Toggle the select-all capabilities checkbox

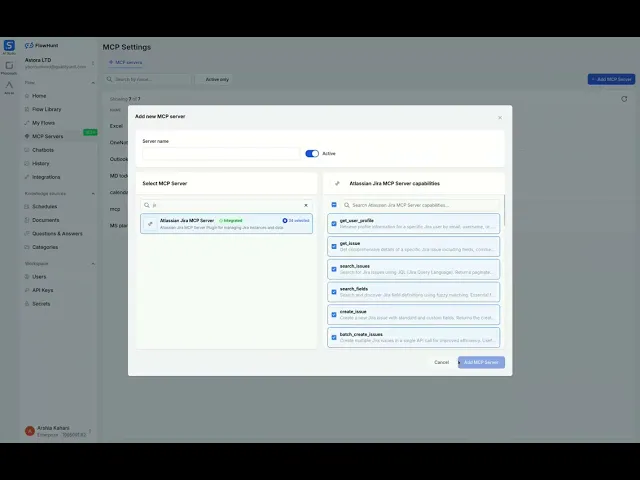(334, 205)
